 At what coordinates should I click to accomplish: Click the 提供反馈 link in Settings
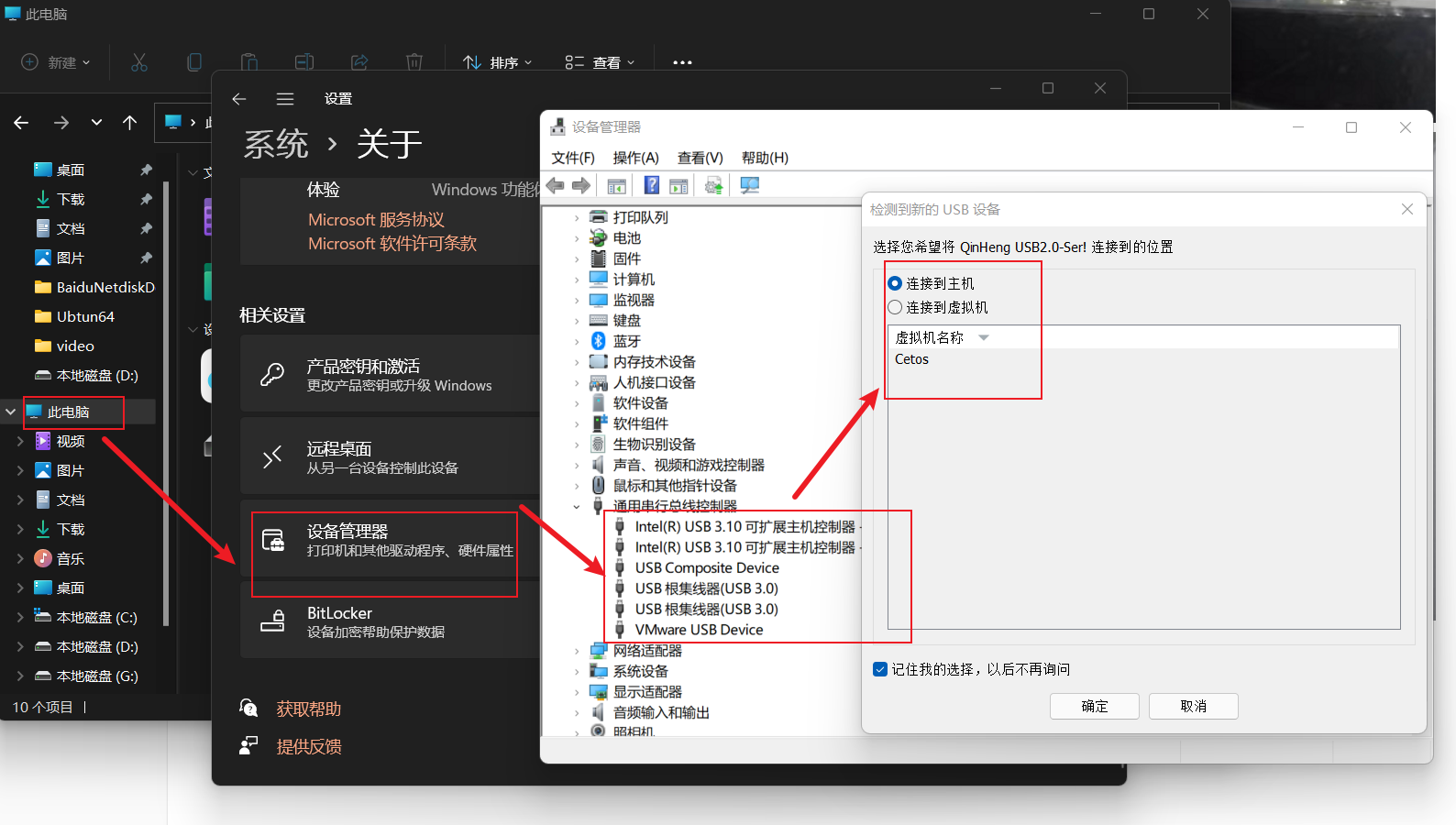pos(309,746)
